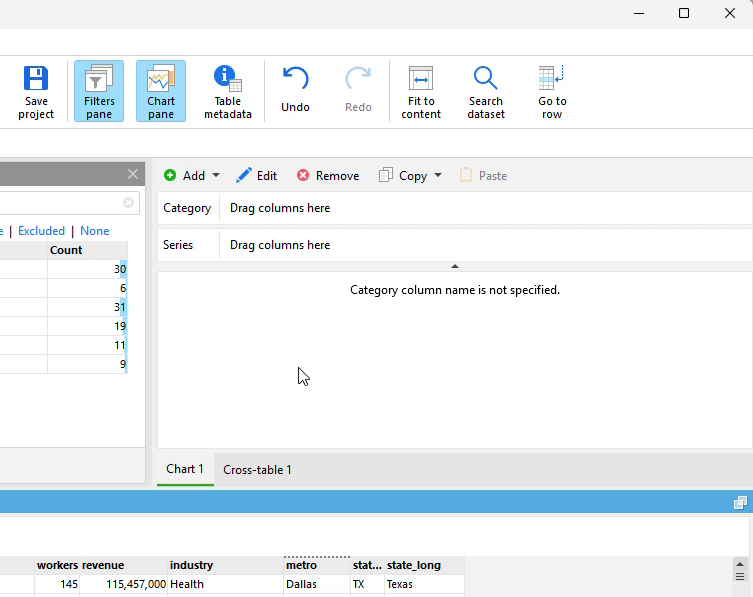
Task: Select the row with count 19
Action: click(x=63, y=326)
